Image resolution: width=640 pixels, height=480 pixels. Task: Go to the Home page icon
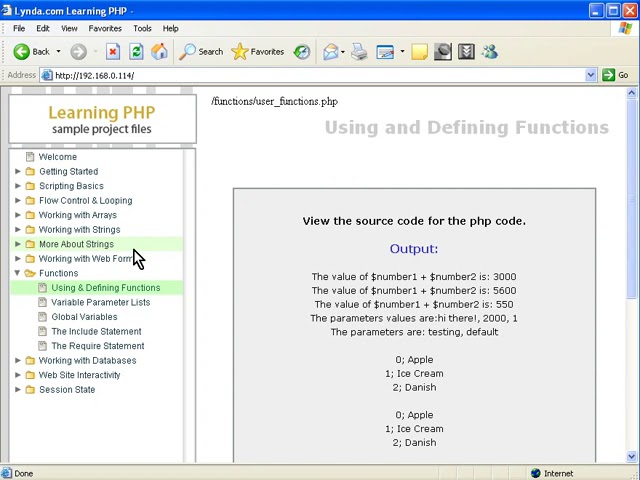159,52
